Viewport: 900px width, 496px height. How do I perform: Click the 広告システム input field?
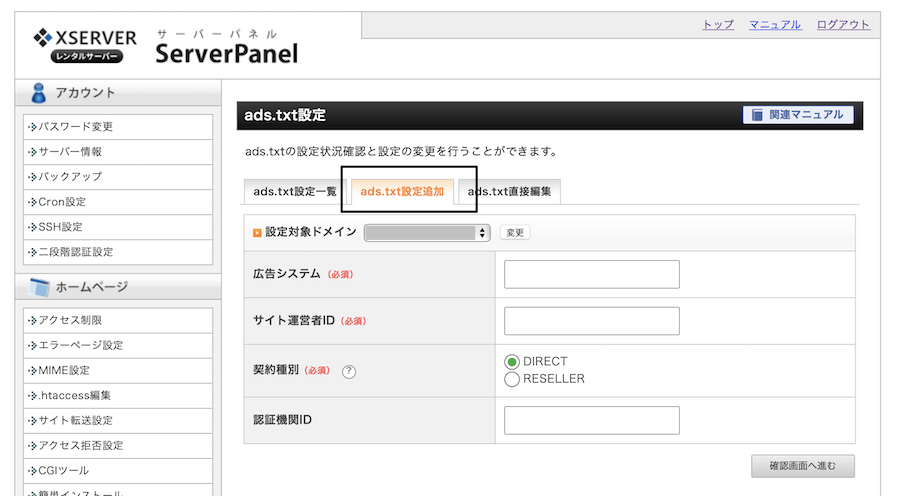pyautogui.click(x=592, y=274)
